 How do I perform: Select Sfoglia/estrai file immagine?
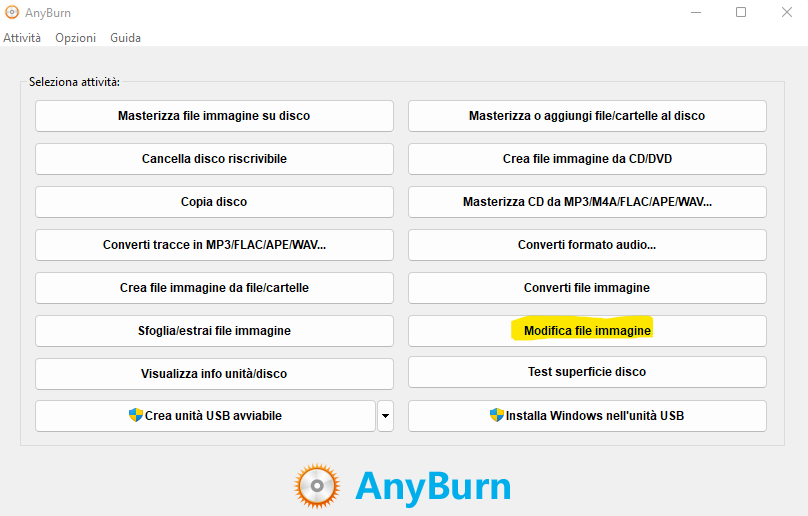coord(214,331)
